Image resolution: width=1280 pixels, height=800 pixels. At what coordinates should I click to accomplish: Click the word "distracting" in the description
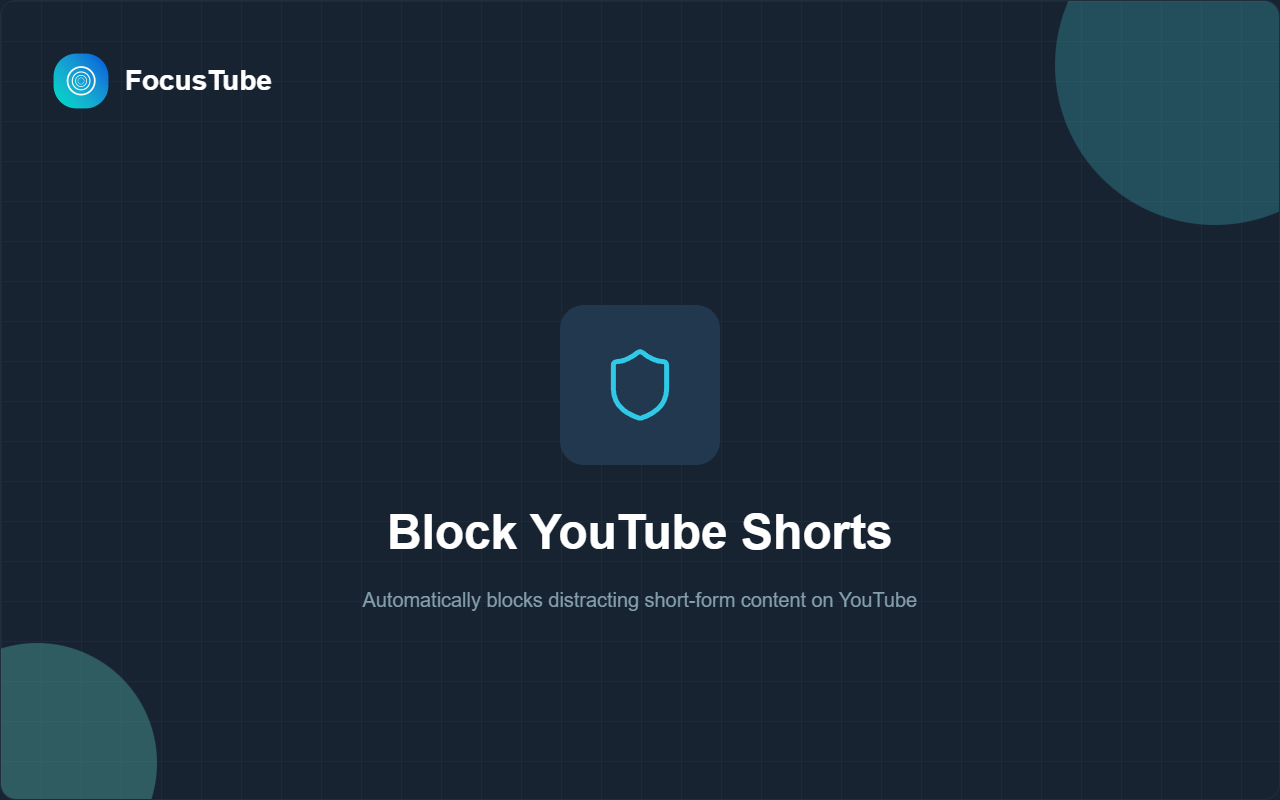tap(593, 600)
